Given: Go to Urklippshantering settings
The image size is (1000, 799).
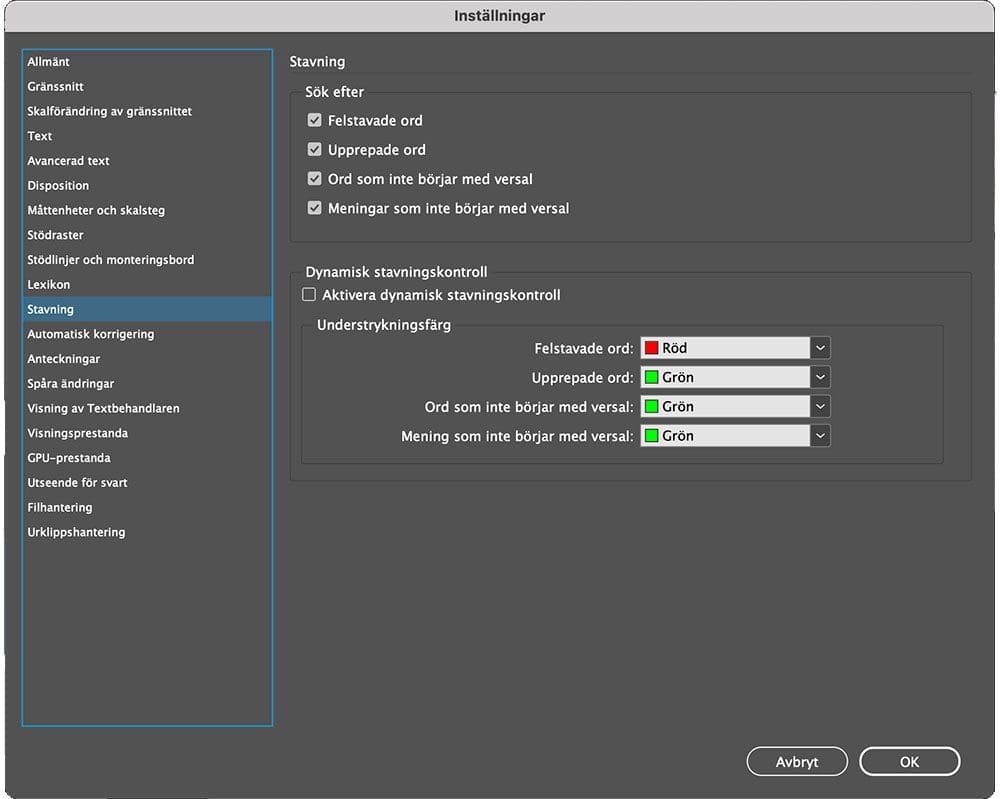Looking at the screenshot, I should point(147,532).
